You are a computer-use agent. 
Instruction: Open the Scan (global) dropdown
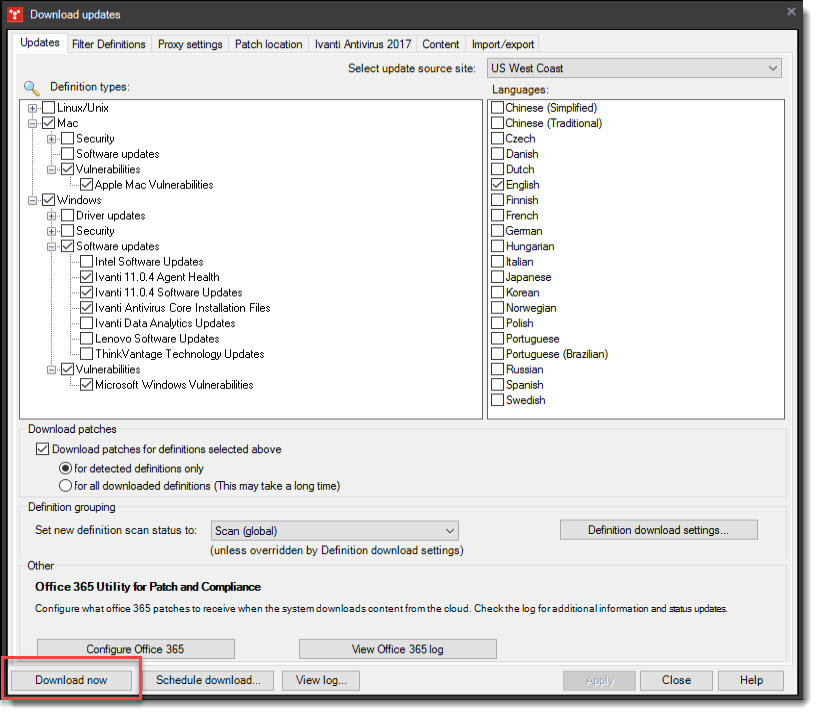click(448, 530)
